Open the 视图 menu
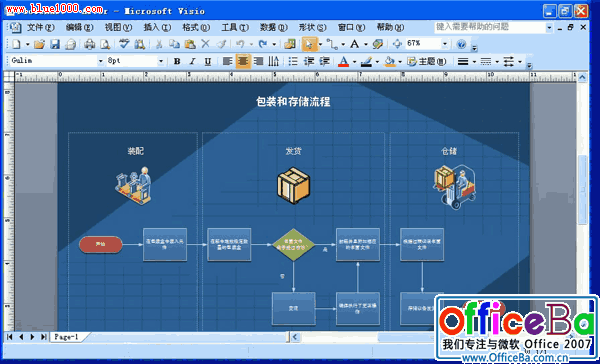The height and width of the screenshot is (364, 600). tap(119, 28)
